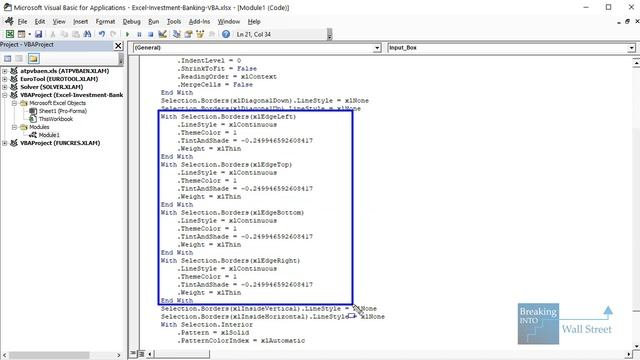Save the workbook with the floppy disk icon
This screenshot has height=360, width=640.
[38, 34]
